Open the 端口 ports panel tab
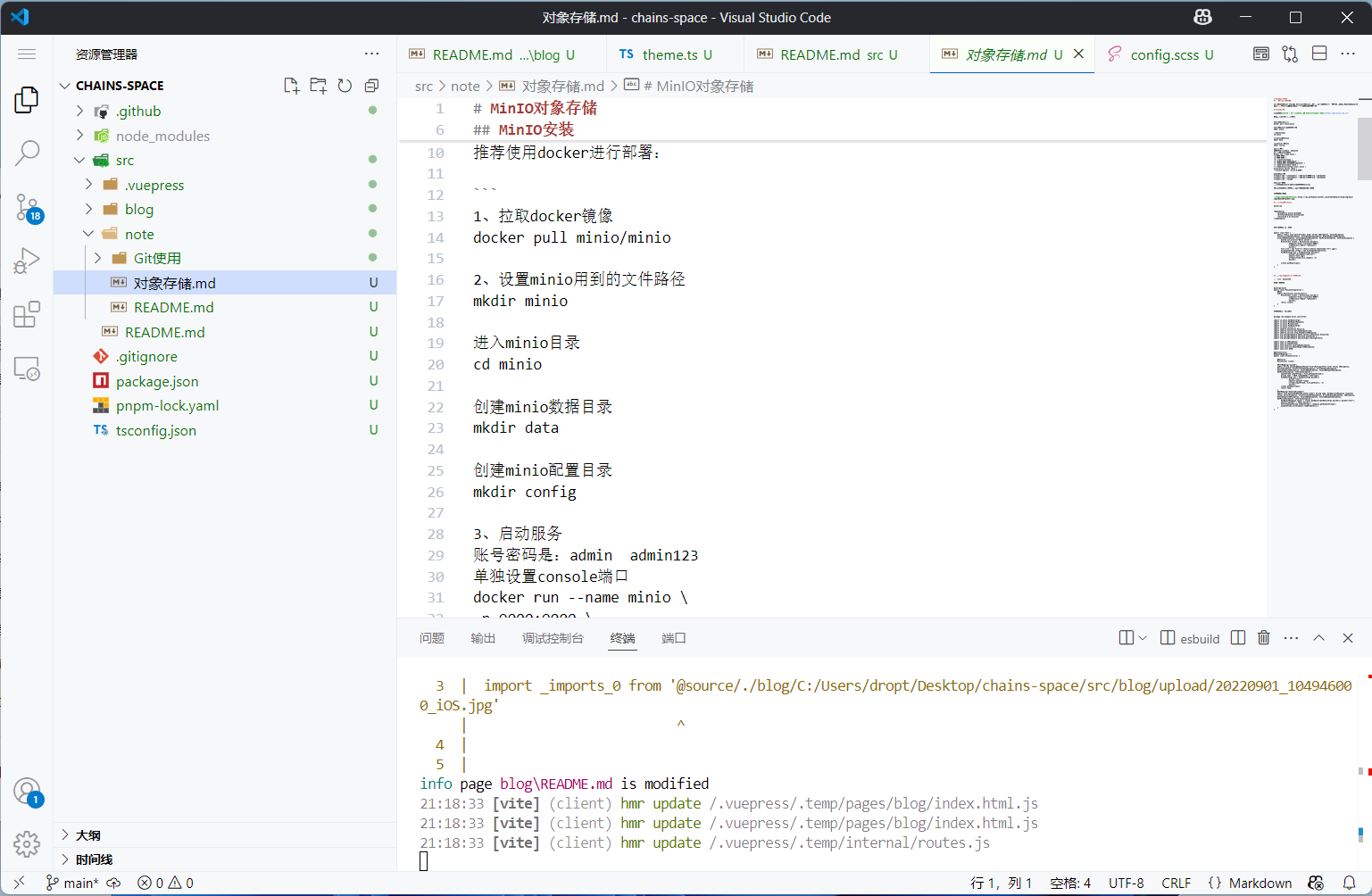 click(x=674, y=638)
